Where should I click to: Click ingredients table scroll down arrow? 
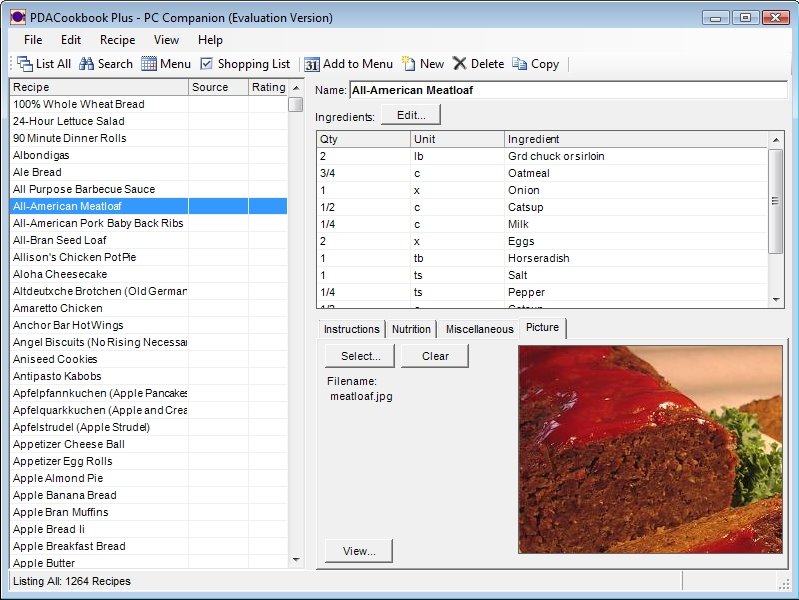pos(776,299)
